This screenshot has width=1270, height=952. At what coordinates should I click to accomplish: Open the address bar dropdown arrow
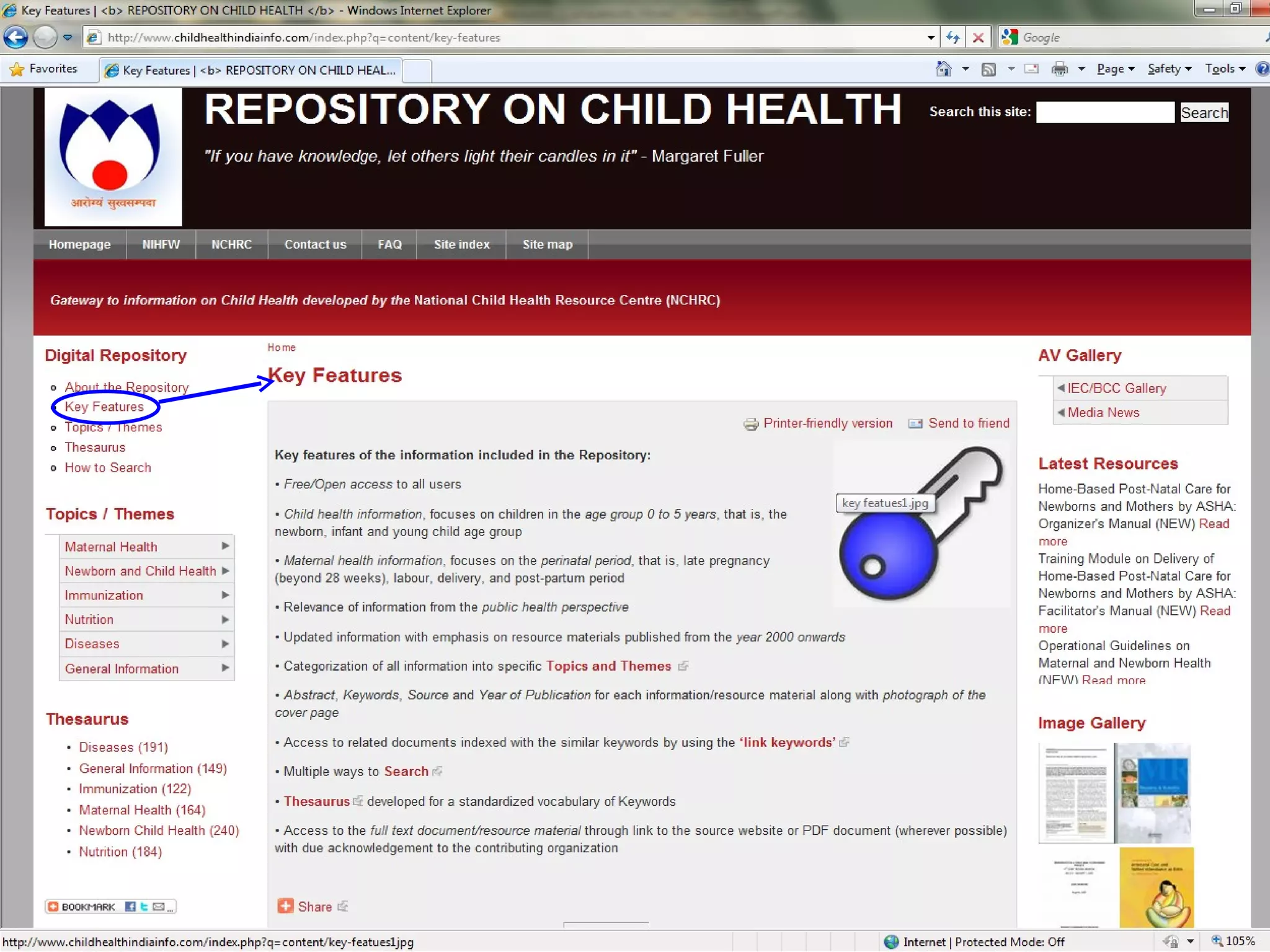click(x=931, y=38)
